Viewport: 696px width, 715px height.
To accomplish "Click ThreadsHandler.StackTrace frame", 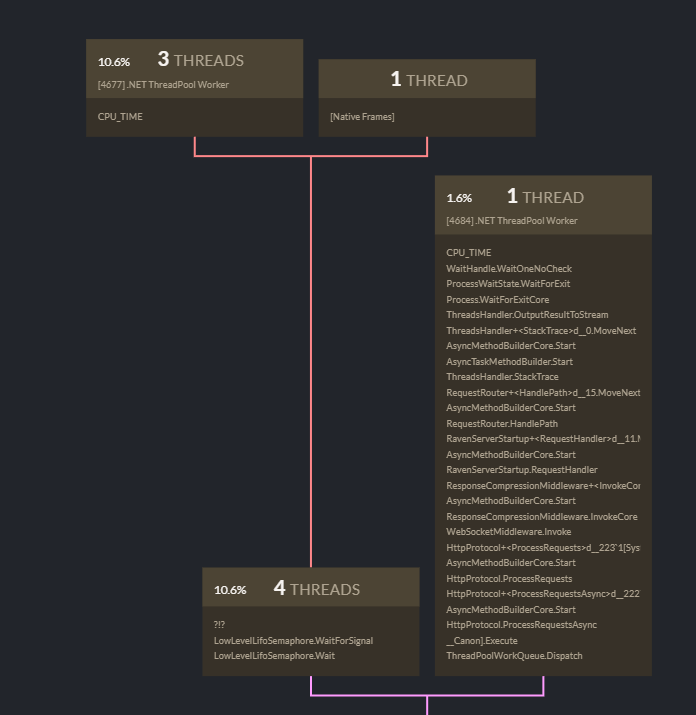I will (502, 377).
